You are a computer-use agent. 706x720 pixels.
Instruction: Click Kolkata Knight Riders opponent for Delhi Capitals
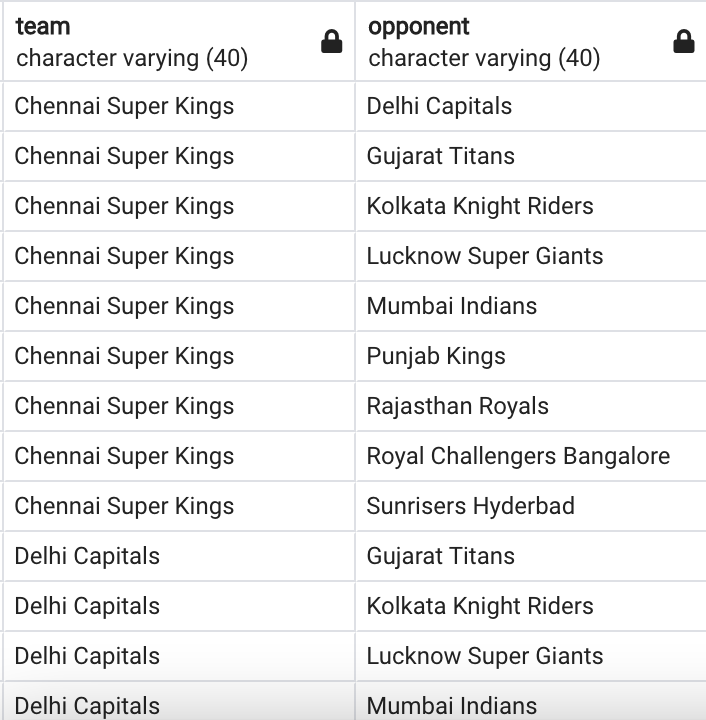click(531, 606)
